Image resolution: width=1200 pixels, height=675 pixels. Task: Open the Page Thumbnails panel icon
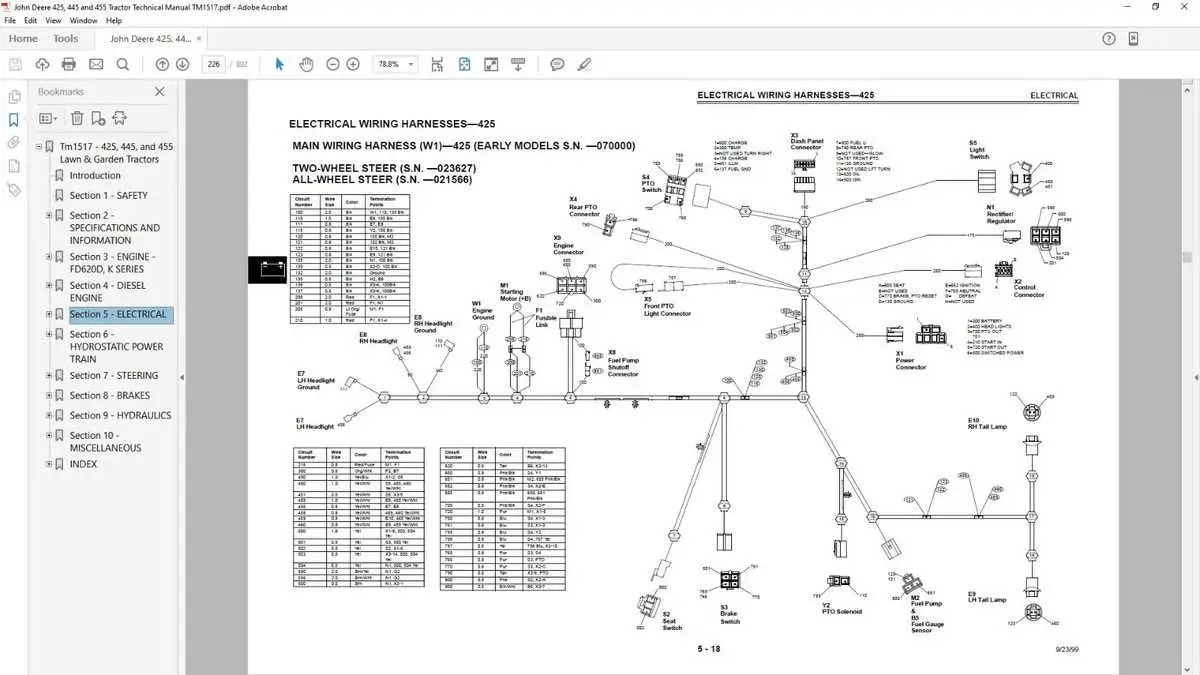[14, 97]
